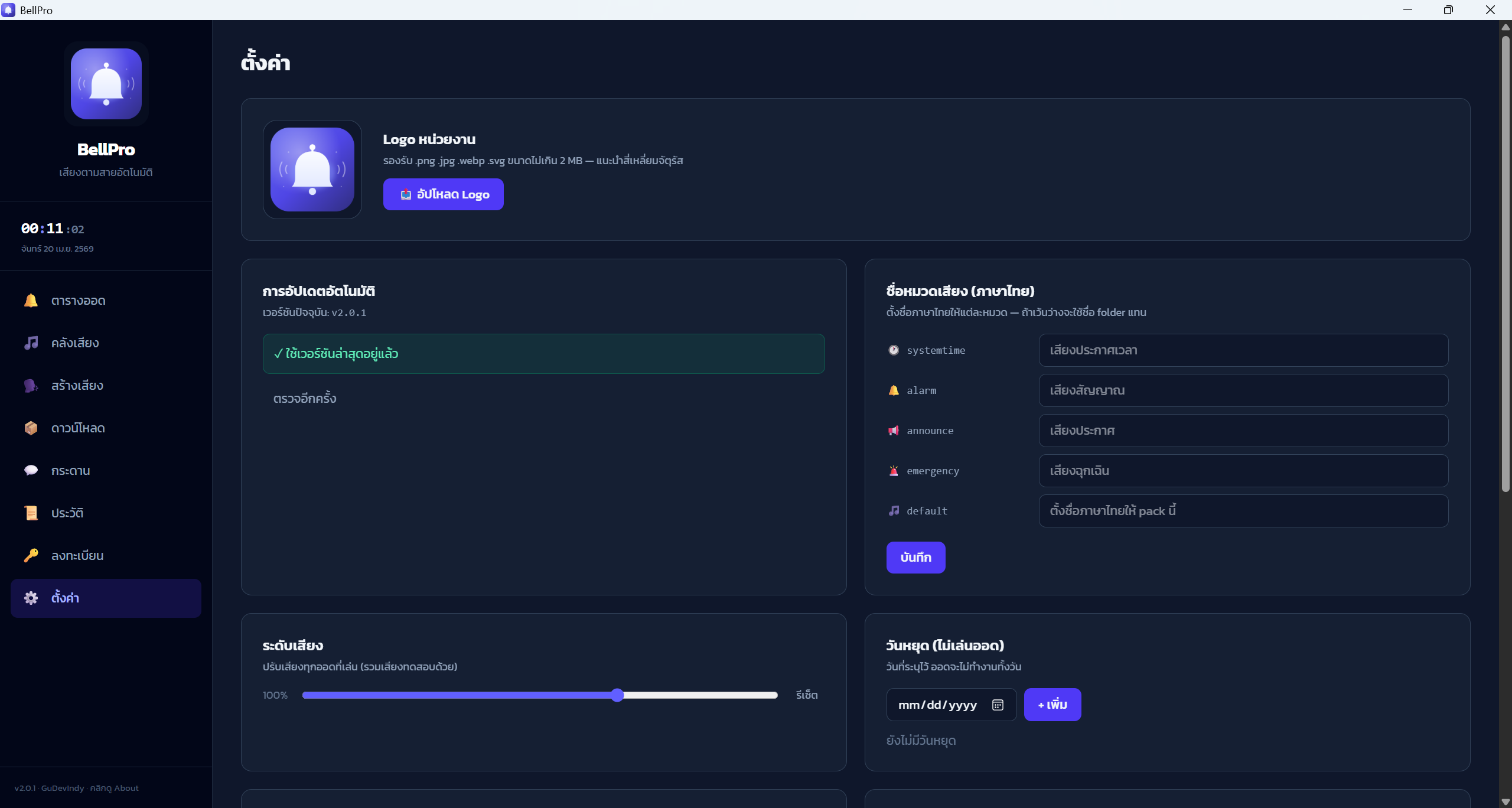Screen dimensions: 1512x808
Task: Click the scrollbar up arrow
Action: point(1506,27)
